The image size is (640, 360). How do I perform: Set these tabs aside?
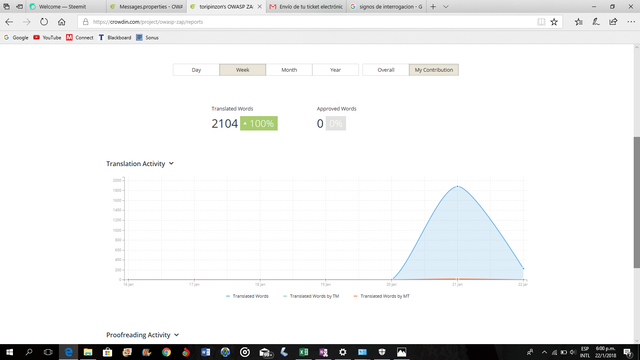19,7
